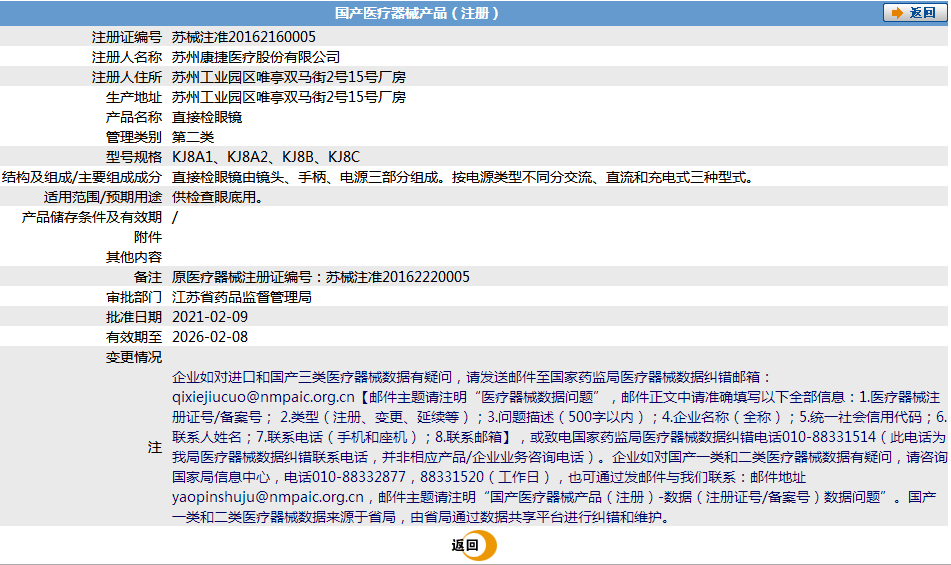The image size is (951, 565).
Task: Click the label 管理类别
Action: point(134,137)
